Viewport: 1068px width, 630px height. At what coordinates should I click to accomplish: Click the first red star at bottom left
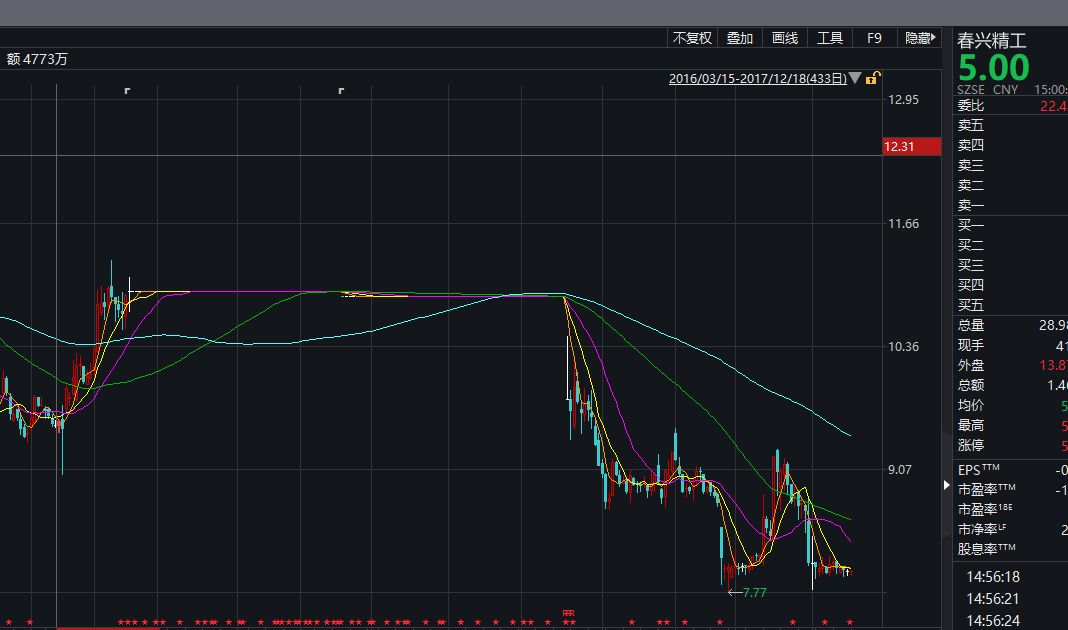(10, 623)
